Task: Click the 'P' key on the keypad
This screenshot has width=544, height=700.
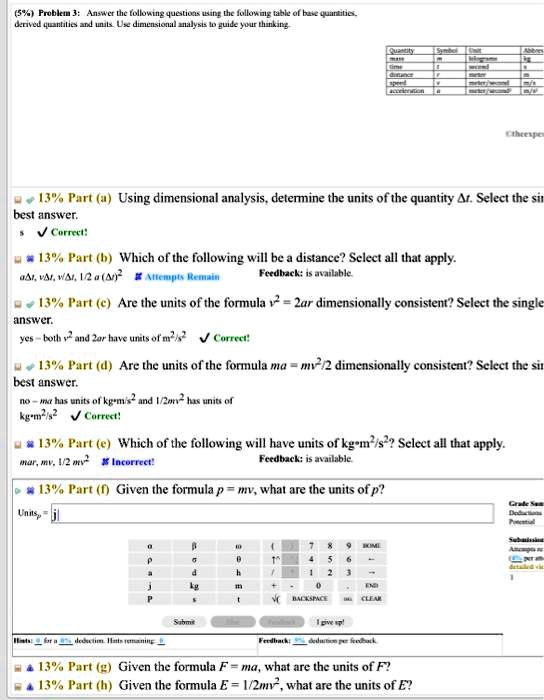Action: [150, 599]
